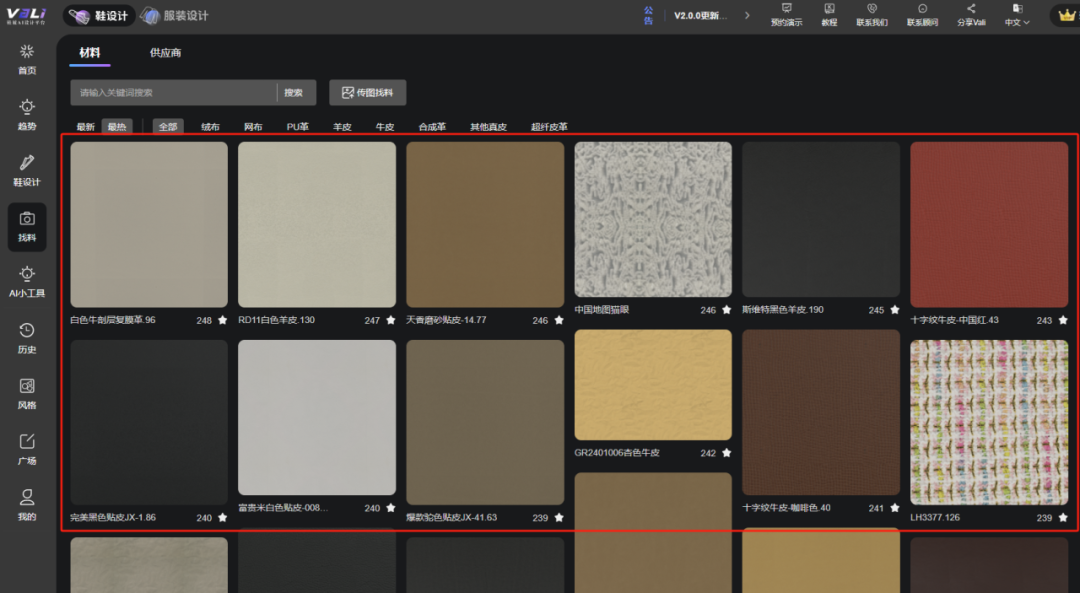The width and height of the screenshot is (1080, 593).
Task: Open the V2.0.0更新 announcement
Action: 700,15
